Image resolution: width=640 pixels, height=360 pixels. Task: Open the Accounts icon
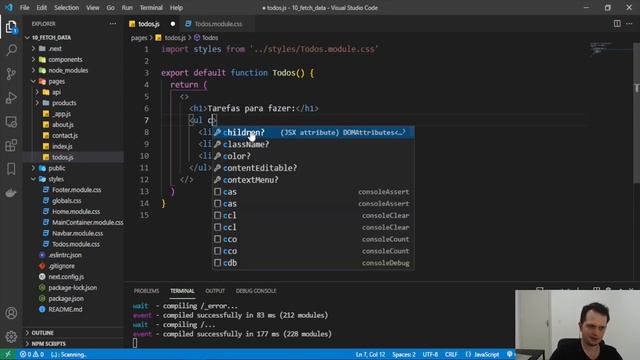click(11, 313)
